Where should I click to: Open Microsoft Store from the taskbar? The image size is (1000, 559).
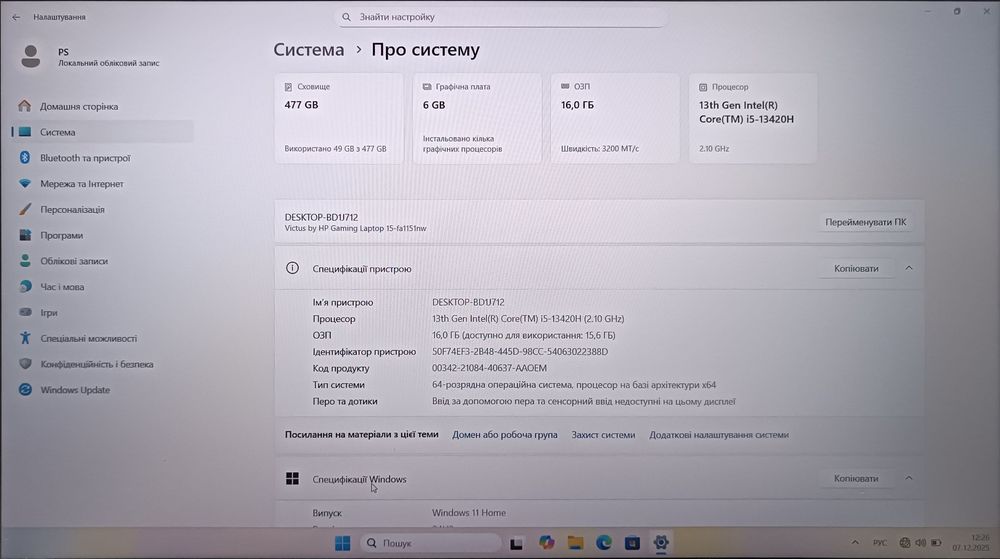click(x=632, y=543)
